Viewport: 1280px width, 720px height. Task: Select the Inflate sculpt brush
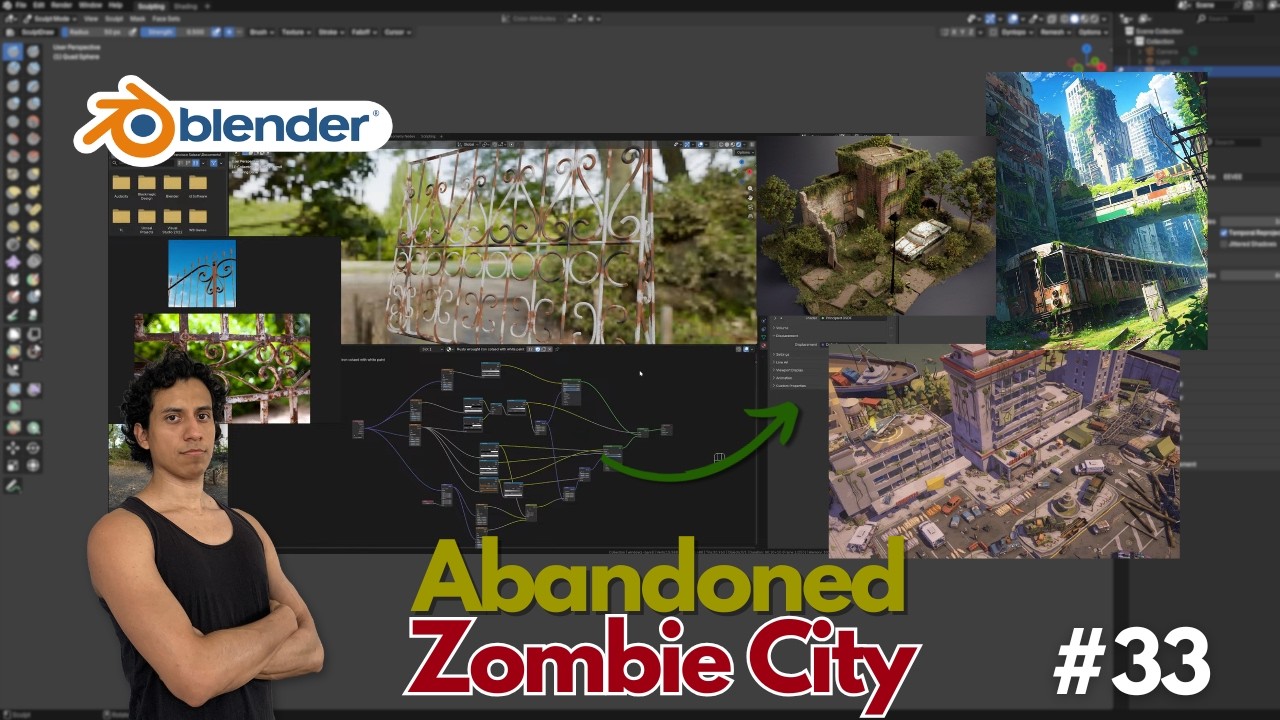tap(13, 103)
